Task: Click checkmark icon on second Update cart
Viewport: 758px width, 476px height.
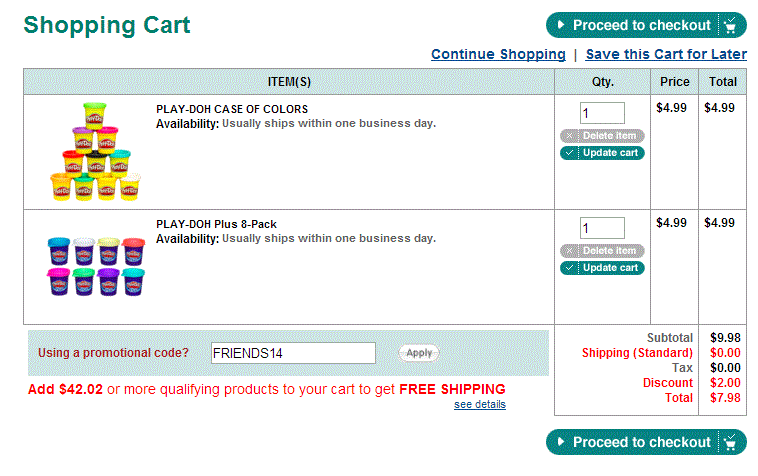Action: click(x=569, y=268)
